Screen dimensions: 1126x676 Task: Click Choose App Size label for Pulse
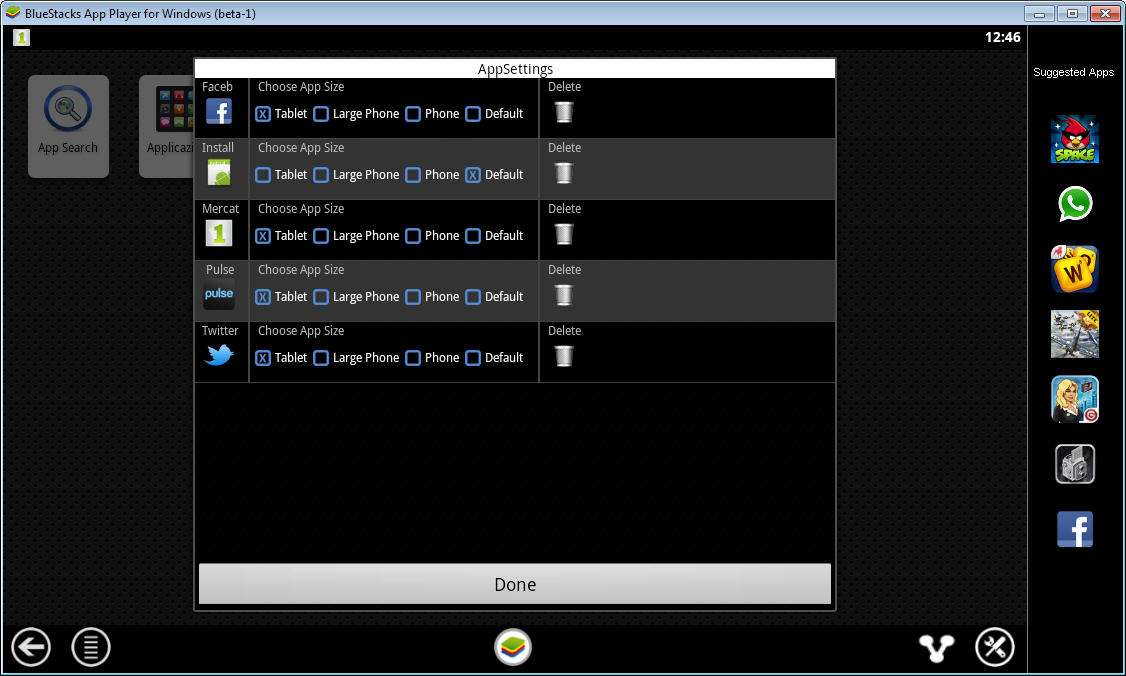tap(301, 270)
